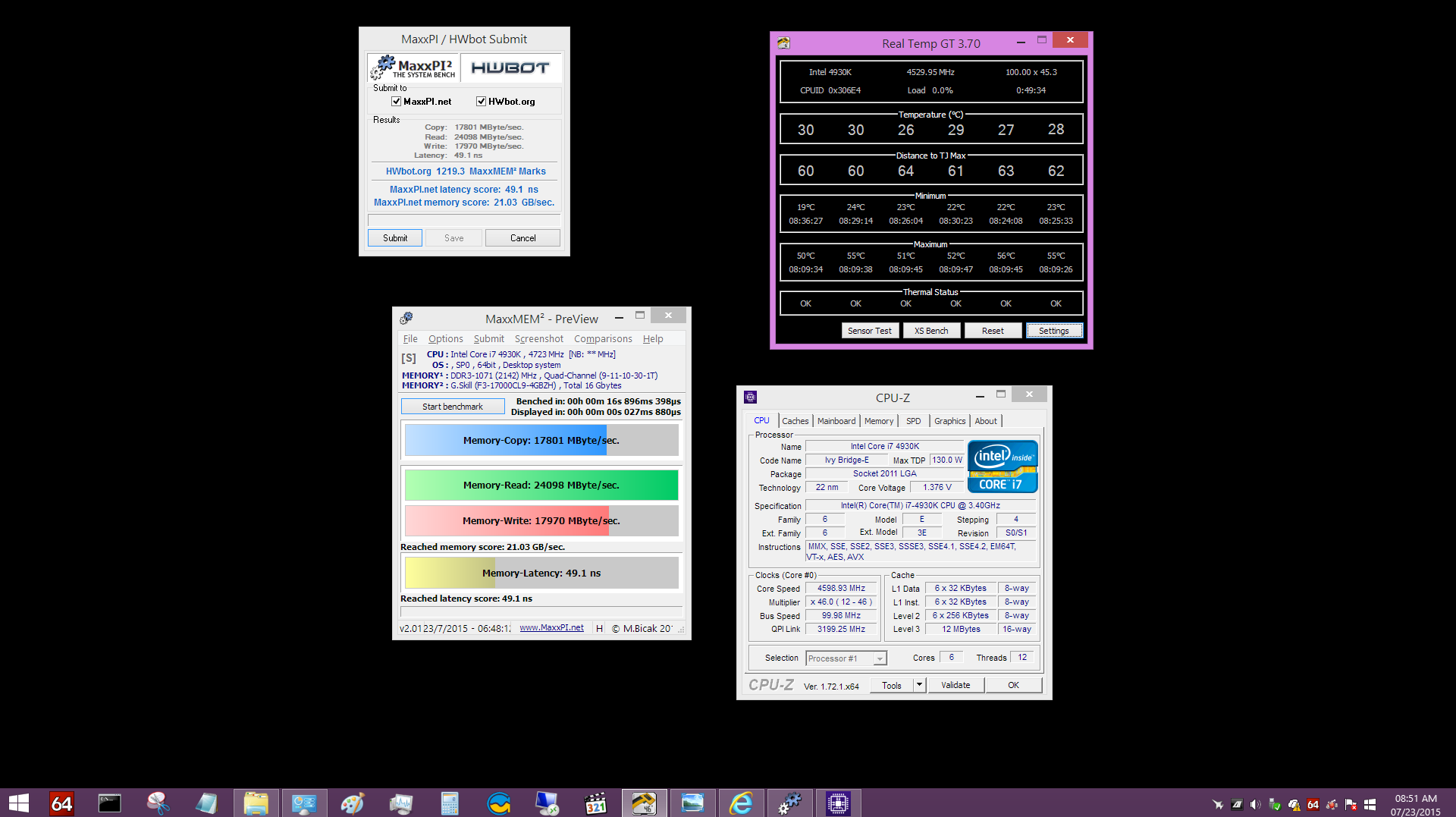Switch to CPU-Z Caches tab
Image resolution: width=1456 pixels, height=817 pixels.
pyautogui.click(x=795, y=421)
